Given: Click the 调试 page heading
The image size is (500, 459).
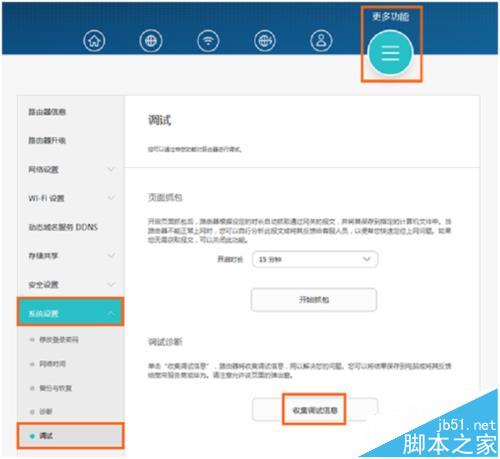Looking at the screenshot, I should click(160, 120).
